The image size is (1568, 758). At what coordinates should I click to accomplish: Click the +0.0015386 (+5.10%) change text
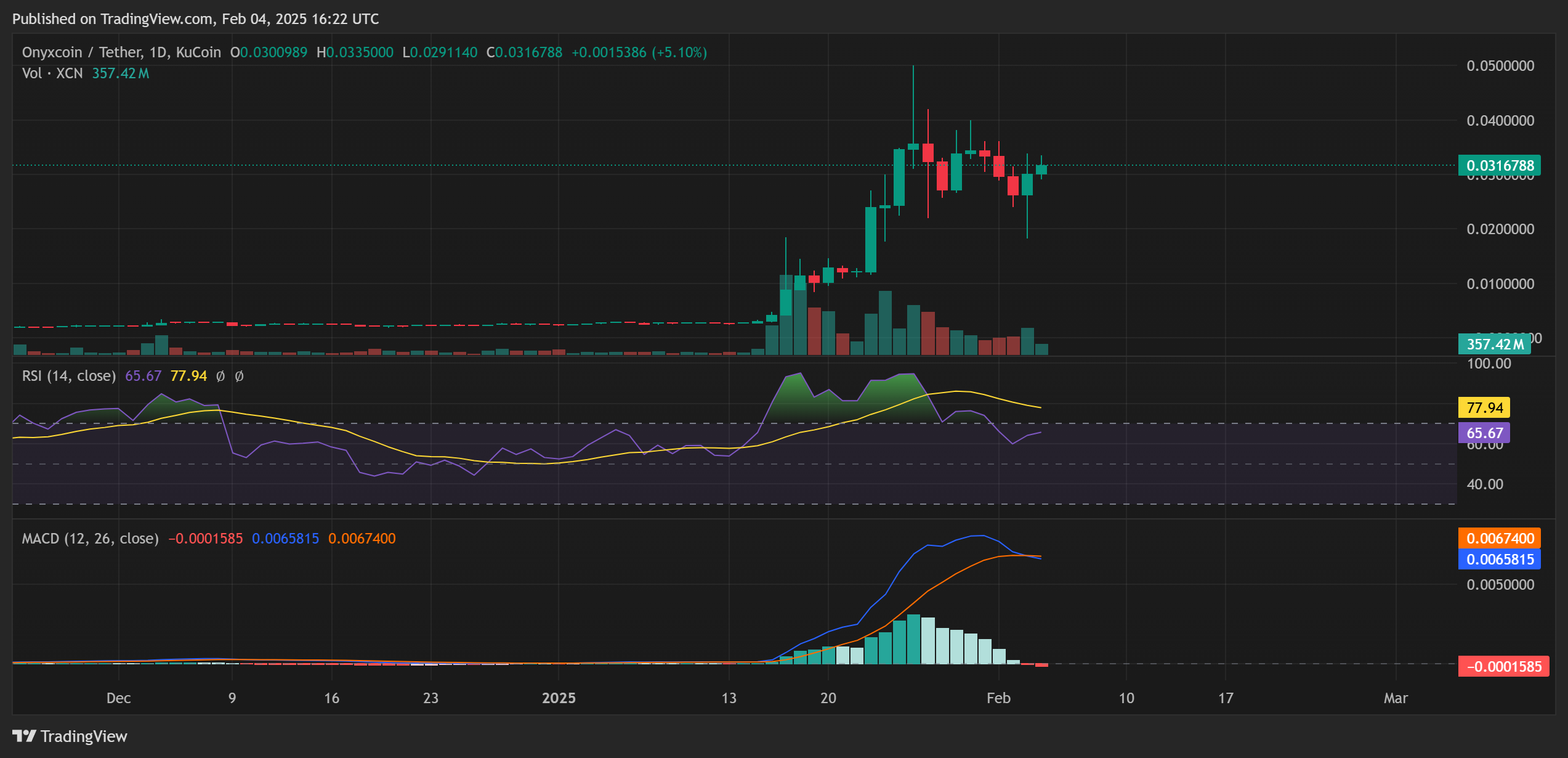(x=639, y=52)
